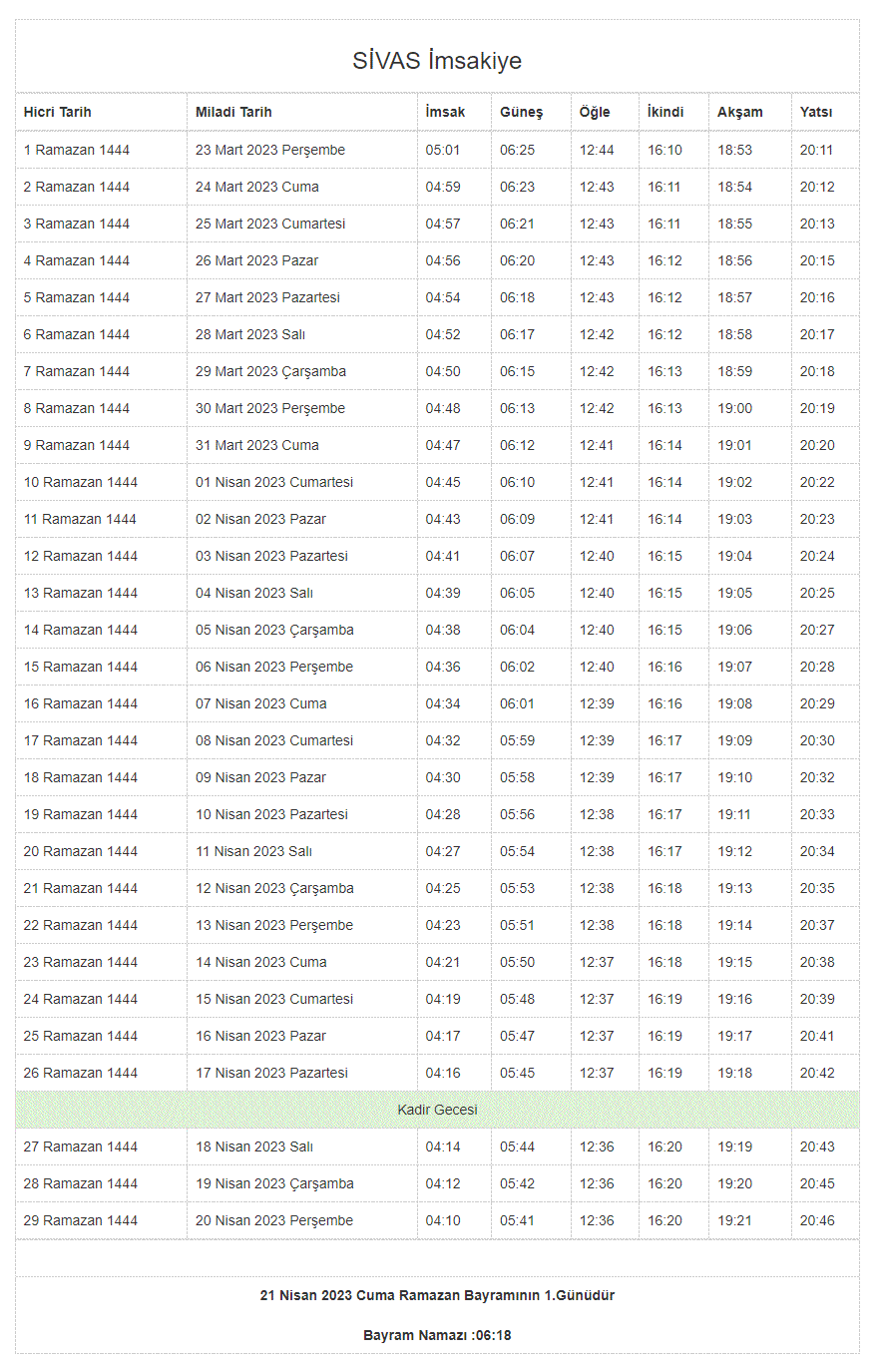The width and height of the screenshot is (882, 1372).
Task: Click the Ramazan Bayramının 1.Günüdür notice
Action: pos(437,1295)
